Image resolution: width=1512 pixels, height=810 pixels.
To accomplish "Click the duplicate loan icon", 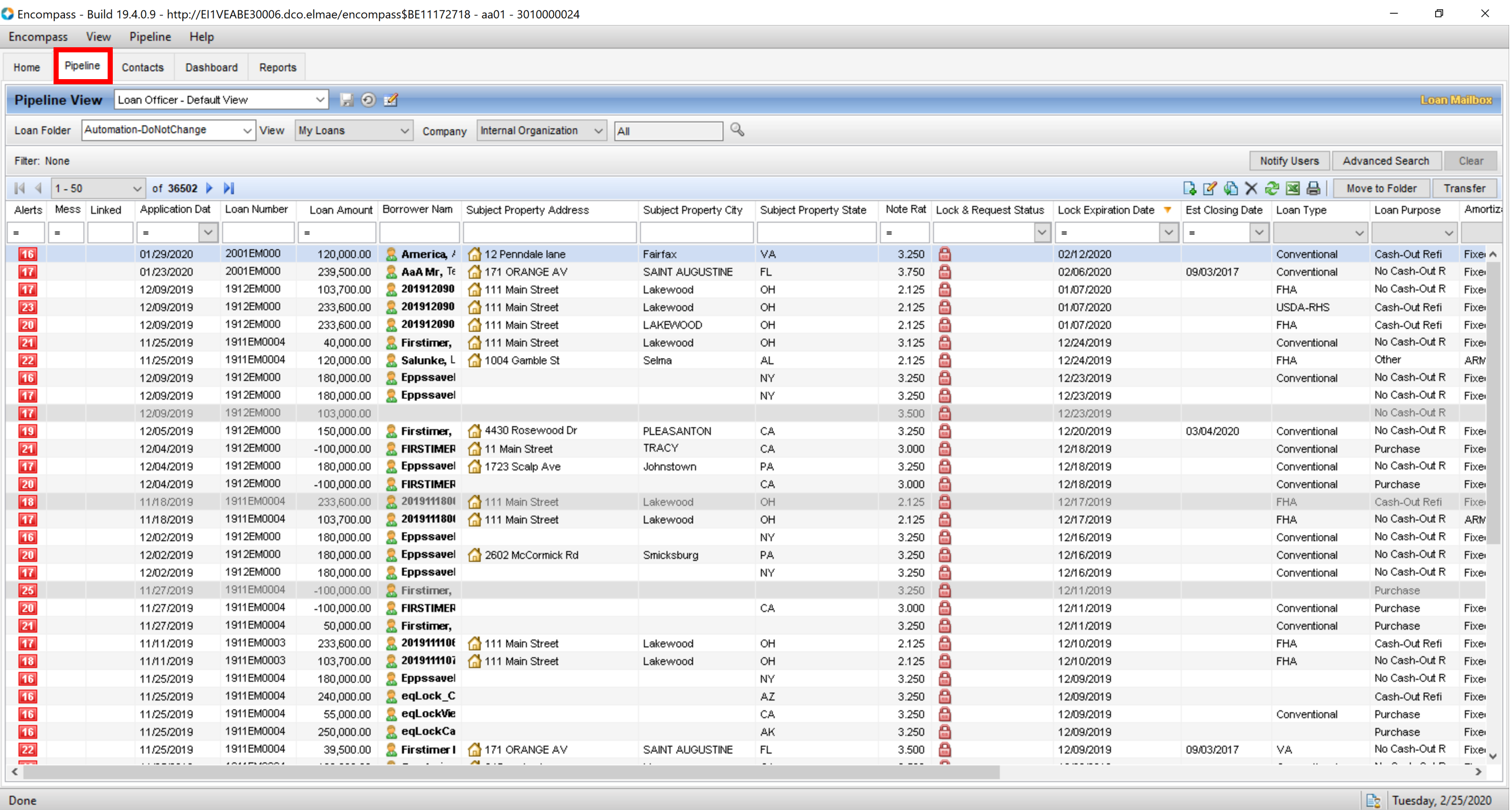I will tap(1230, 188).
